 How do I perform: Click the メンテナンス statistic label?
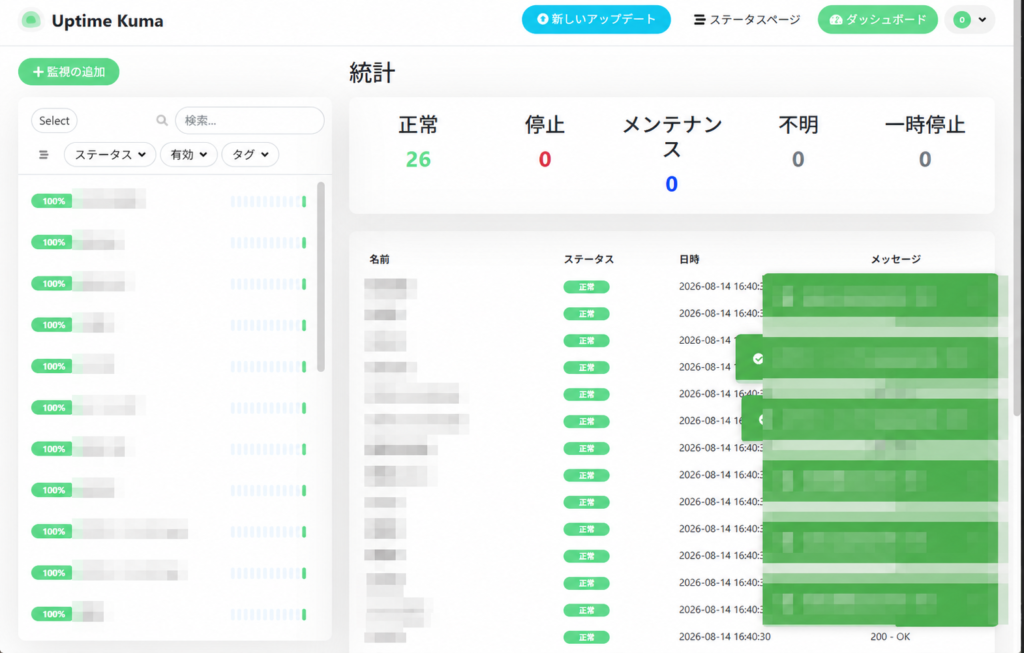[671, 136]
